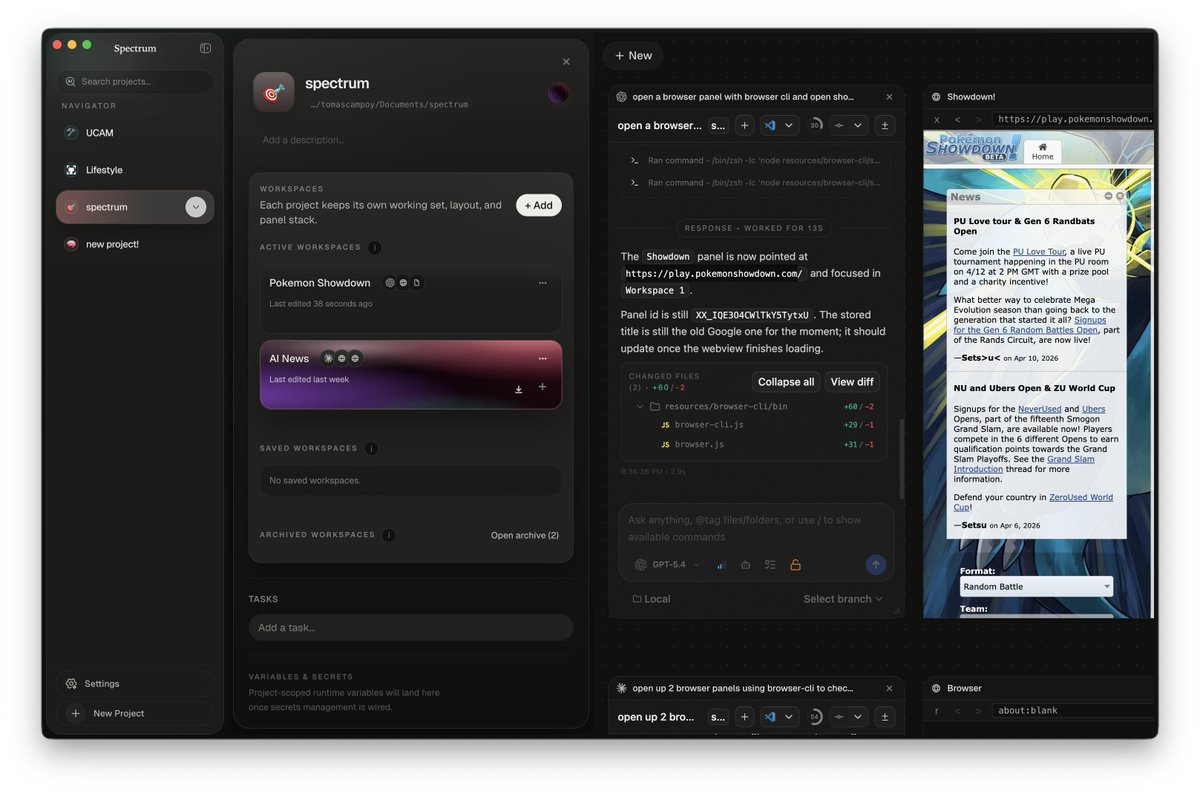1200x794 pixels.
Task: Click the 'Add a description...' field
Action: 303,140
